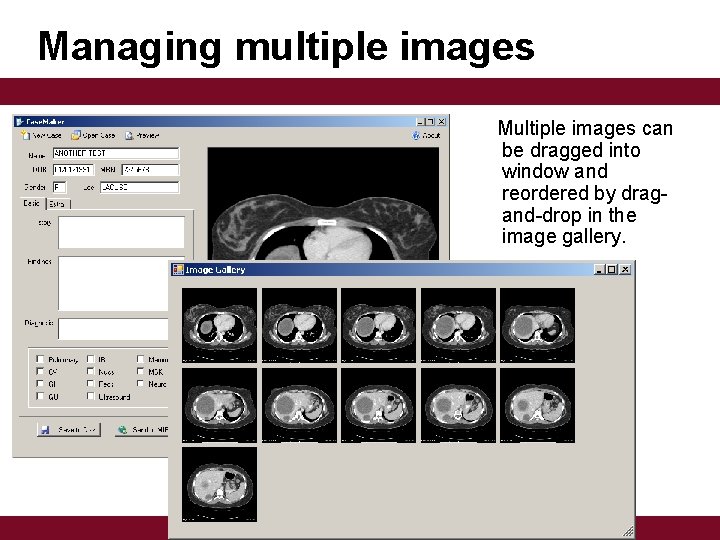
Task: Tick the Ultrasound checkbox
Action: point(91,396)
